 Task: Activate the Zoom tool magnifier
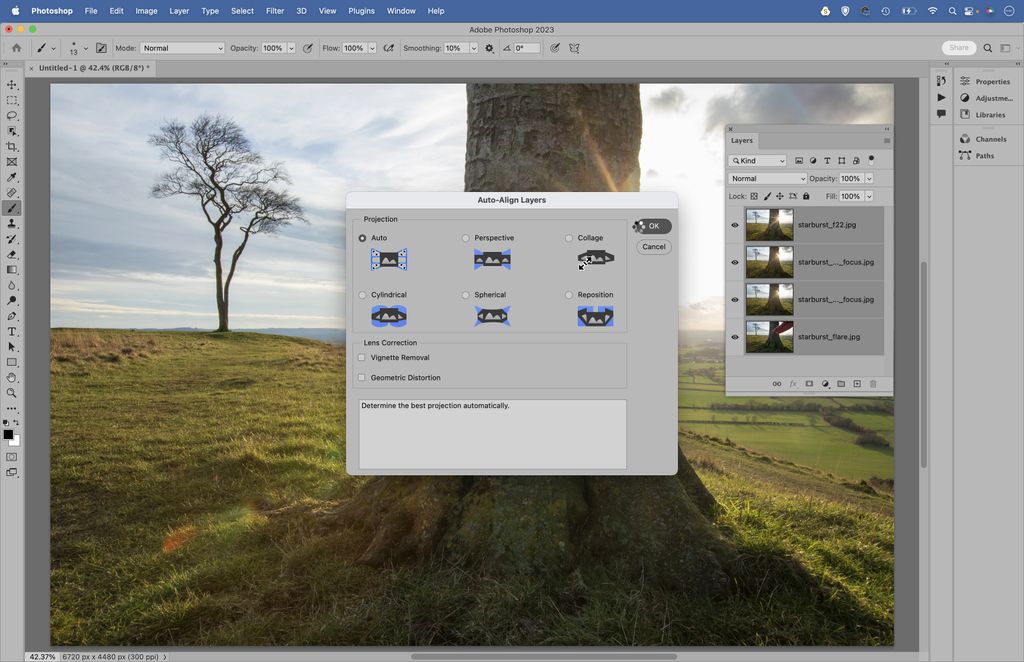coord(12,393)
